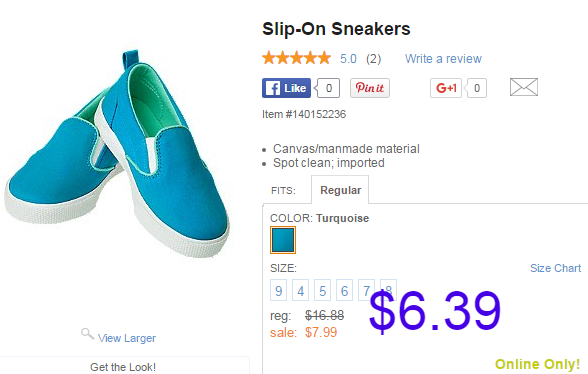Pick size 6

(x=344, y=290)
